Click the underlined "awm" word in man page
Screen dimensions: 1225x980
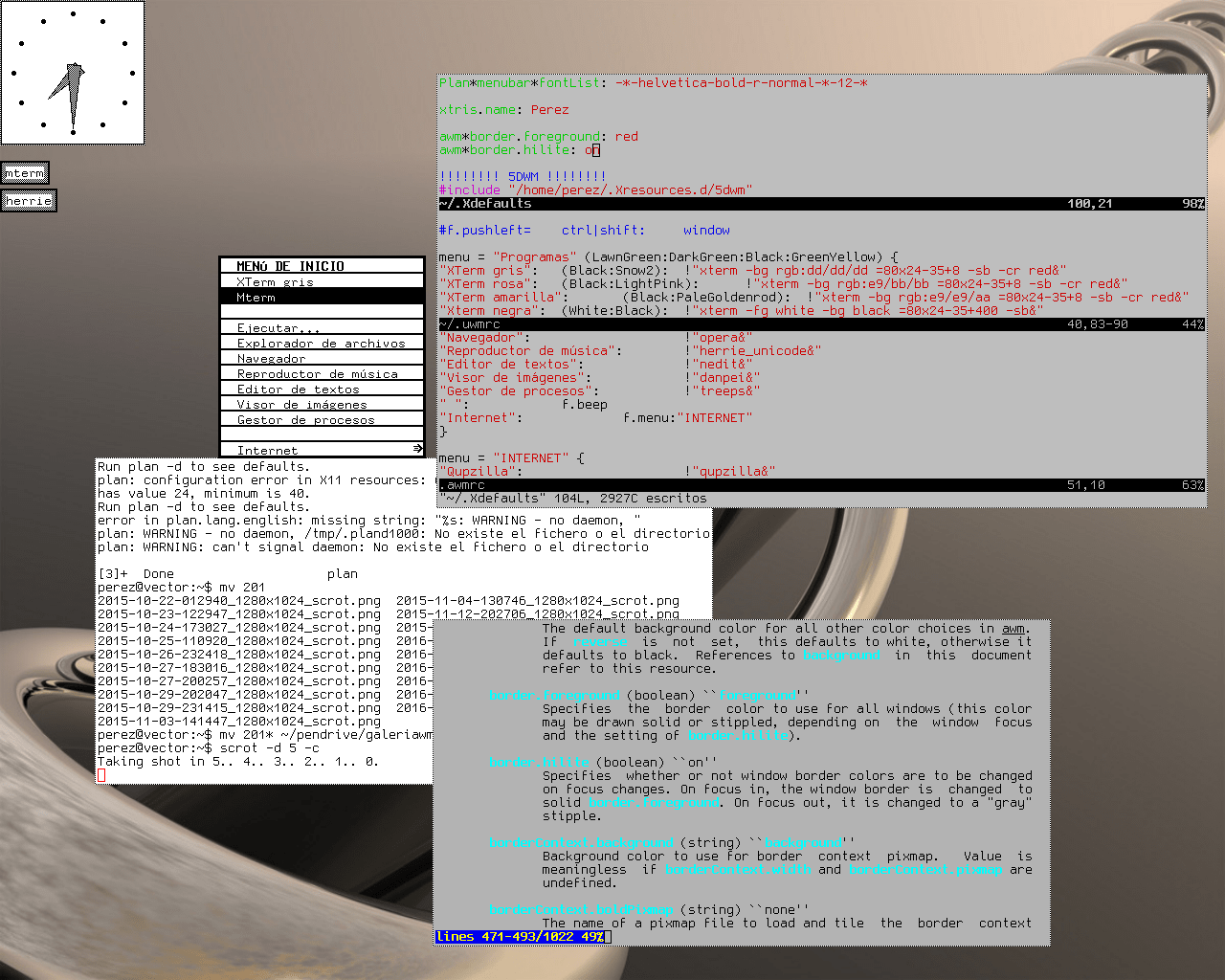pos(1013,629)
